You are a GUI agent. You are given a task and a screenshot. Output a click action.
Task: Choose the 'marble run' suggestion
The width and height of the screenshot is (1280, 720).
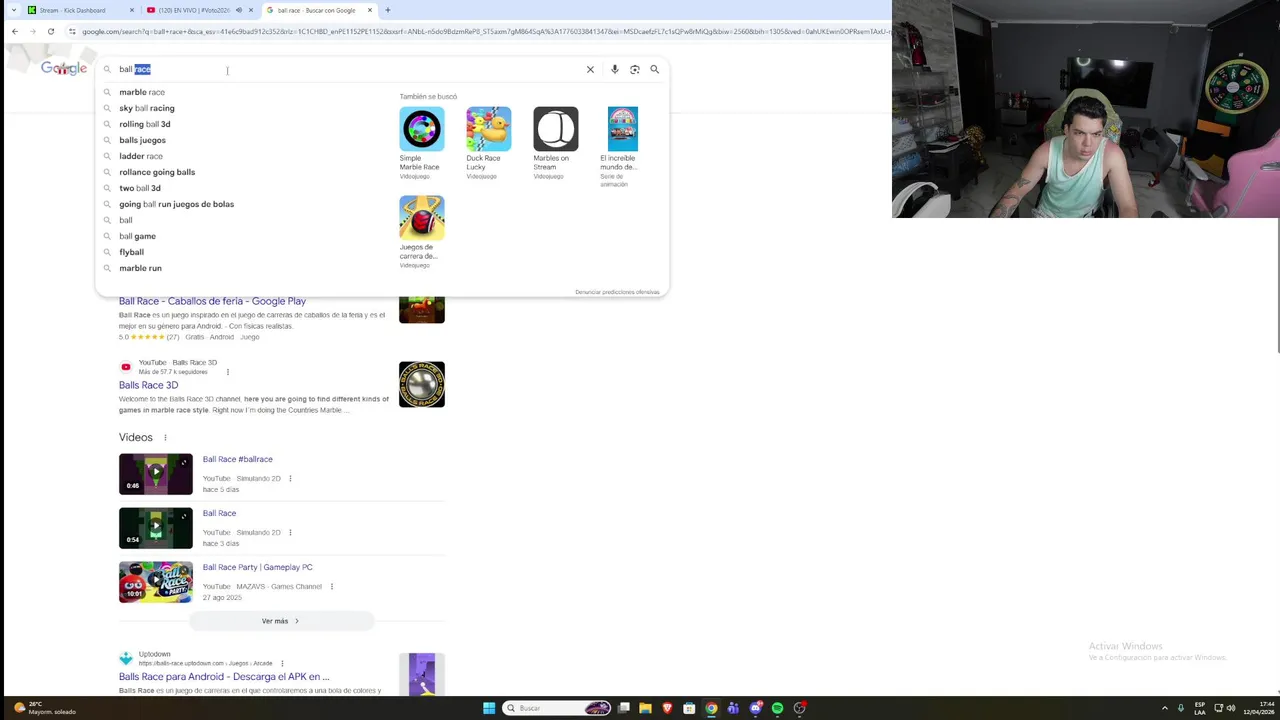(140, 268)
